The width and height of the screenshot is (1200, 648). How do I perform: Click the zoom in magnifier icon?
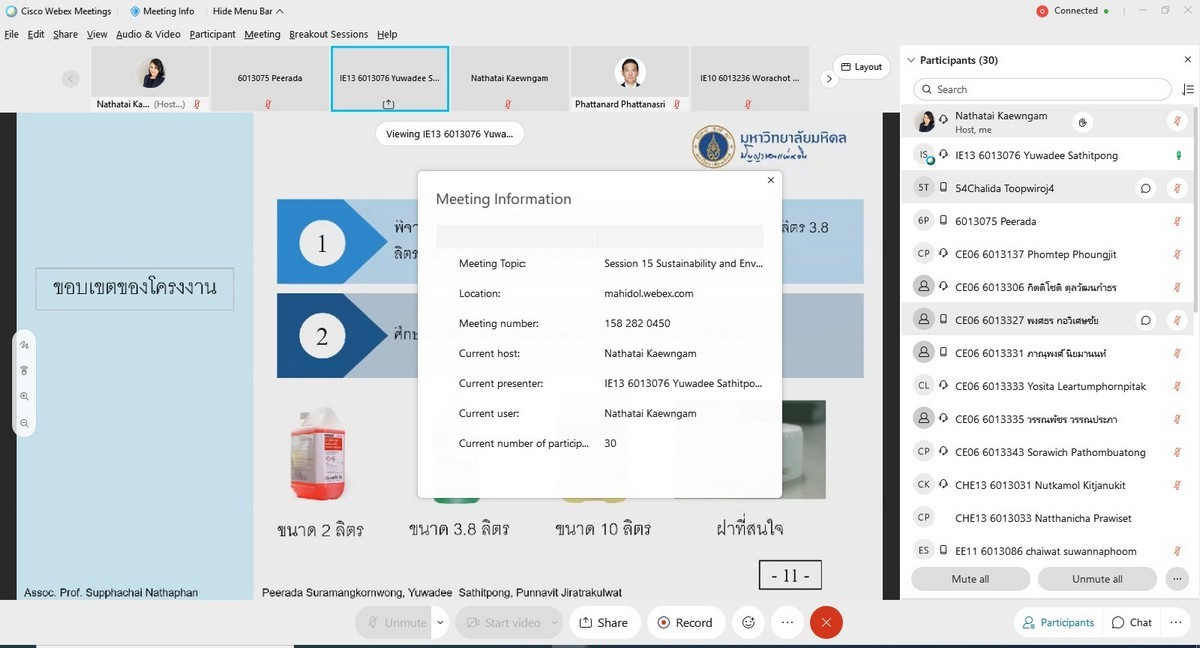[24, 397]
